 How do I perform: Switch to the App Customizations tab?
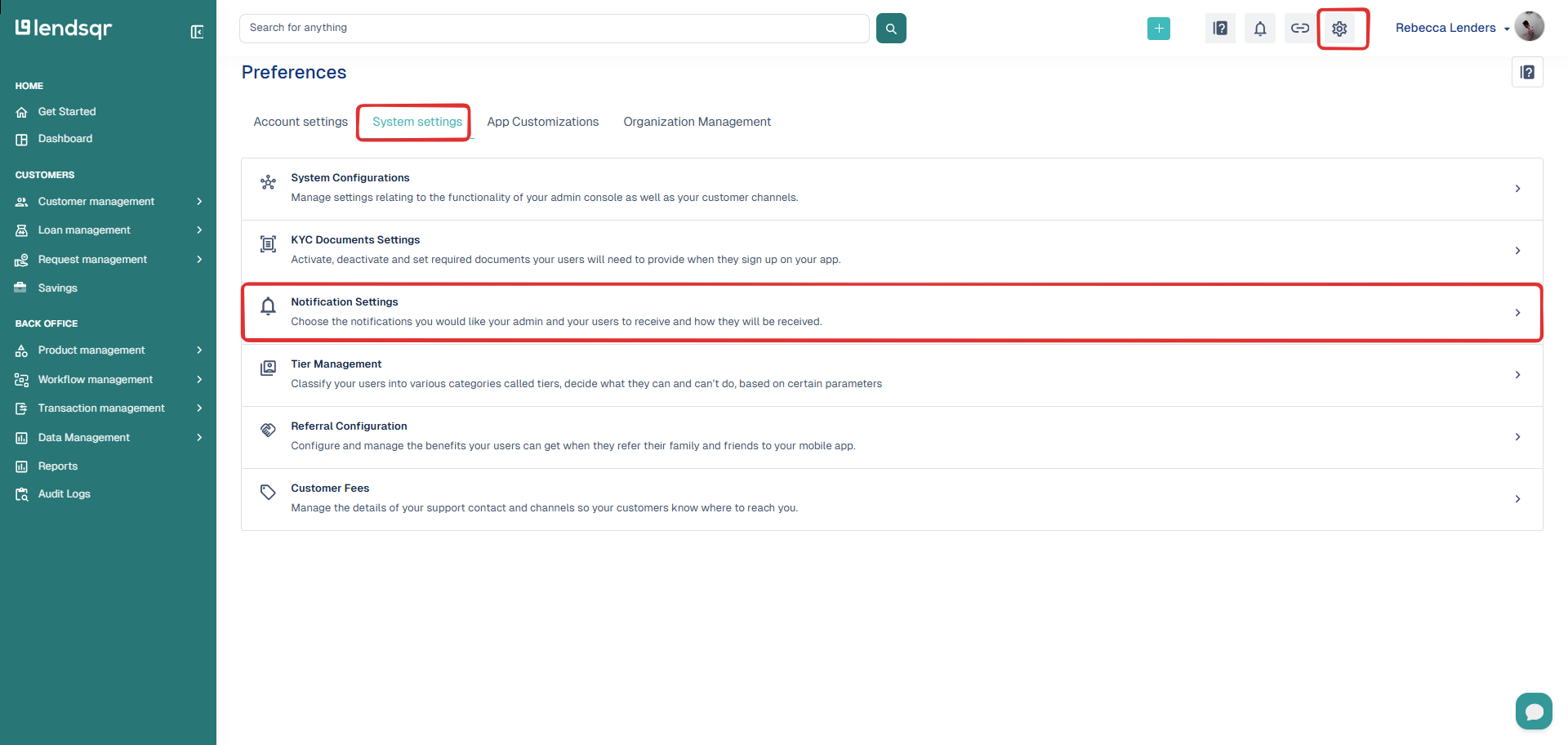click(543, 122)
